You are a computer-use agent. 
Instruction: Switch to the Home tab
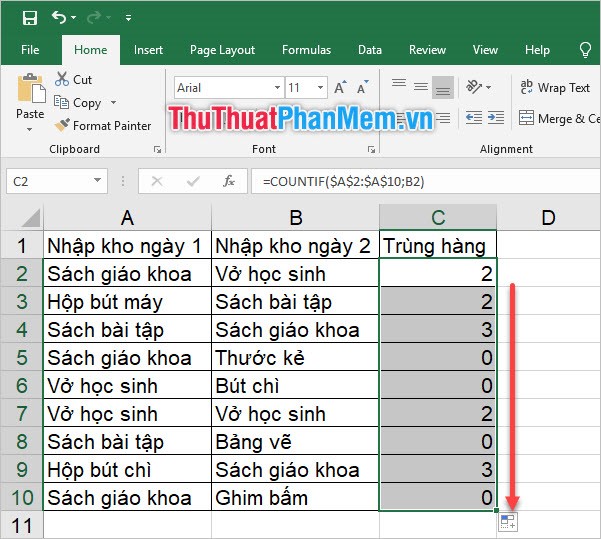(91, 50)
